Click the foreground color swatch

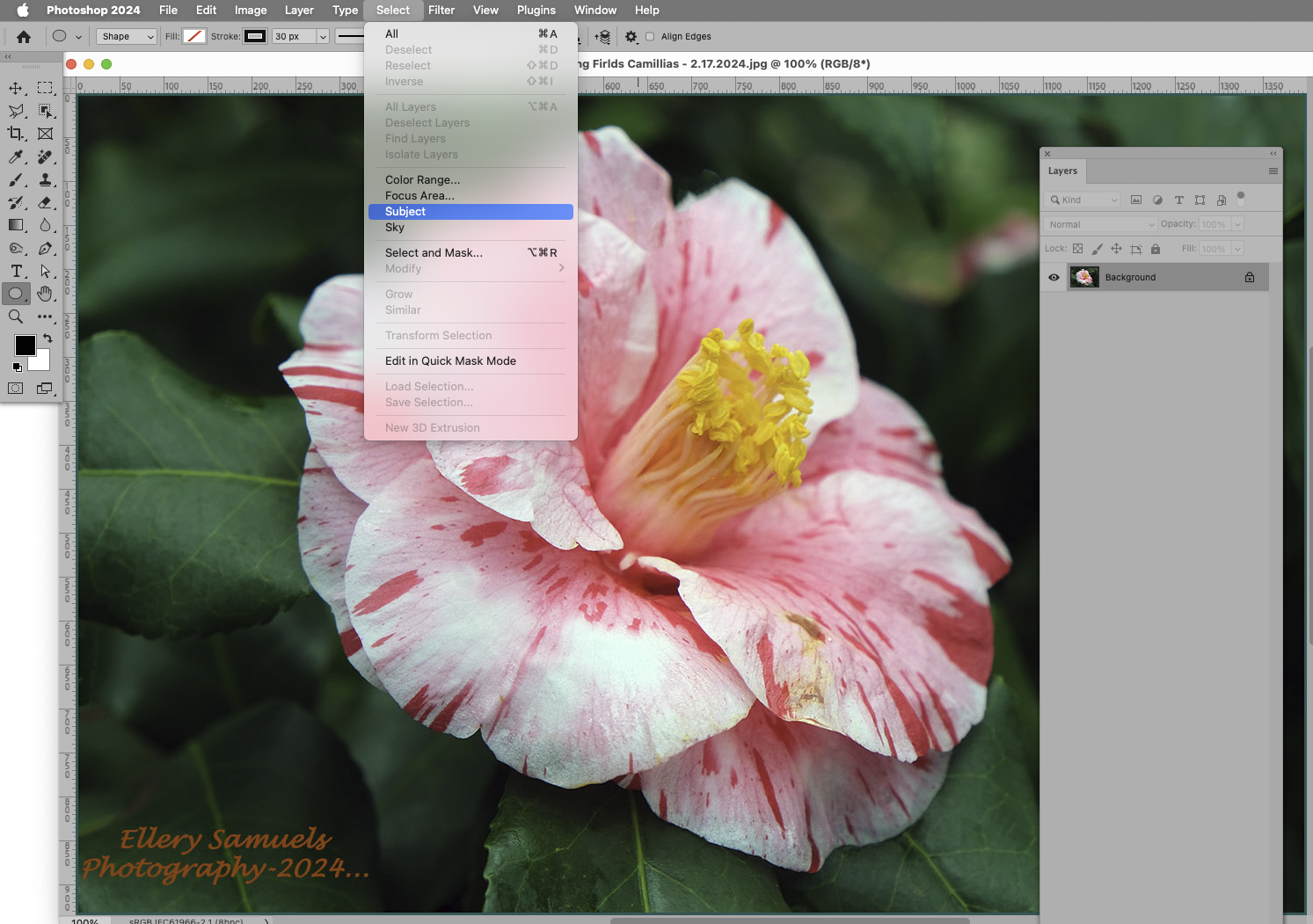click(x=25, y=346)
